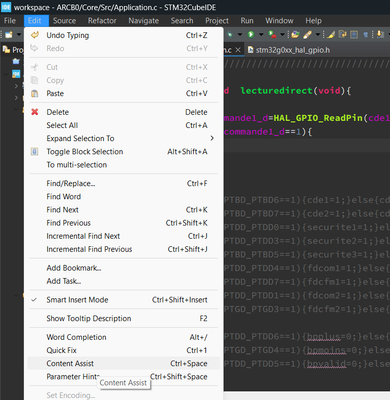390x400 pixels.
Task: Open the Help menu
Action: pos(313,21)
